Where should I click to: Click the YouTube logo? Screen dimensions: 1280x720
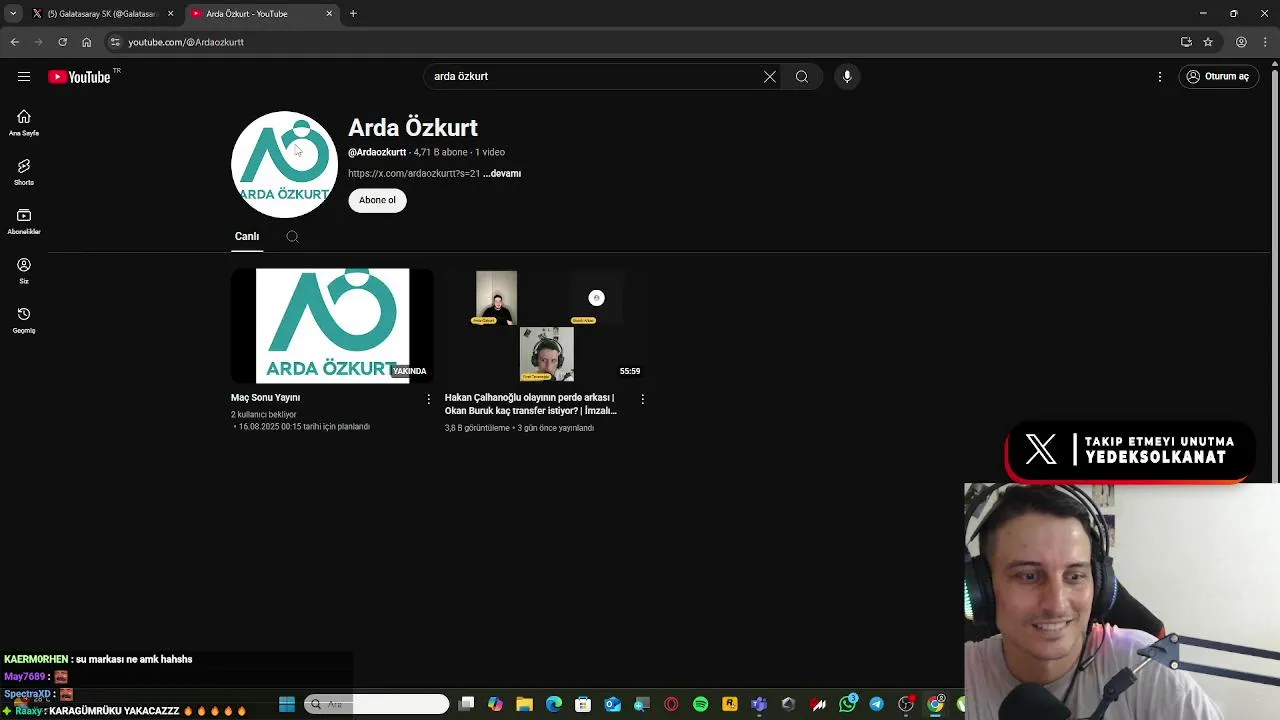coord(79,77)
